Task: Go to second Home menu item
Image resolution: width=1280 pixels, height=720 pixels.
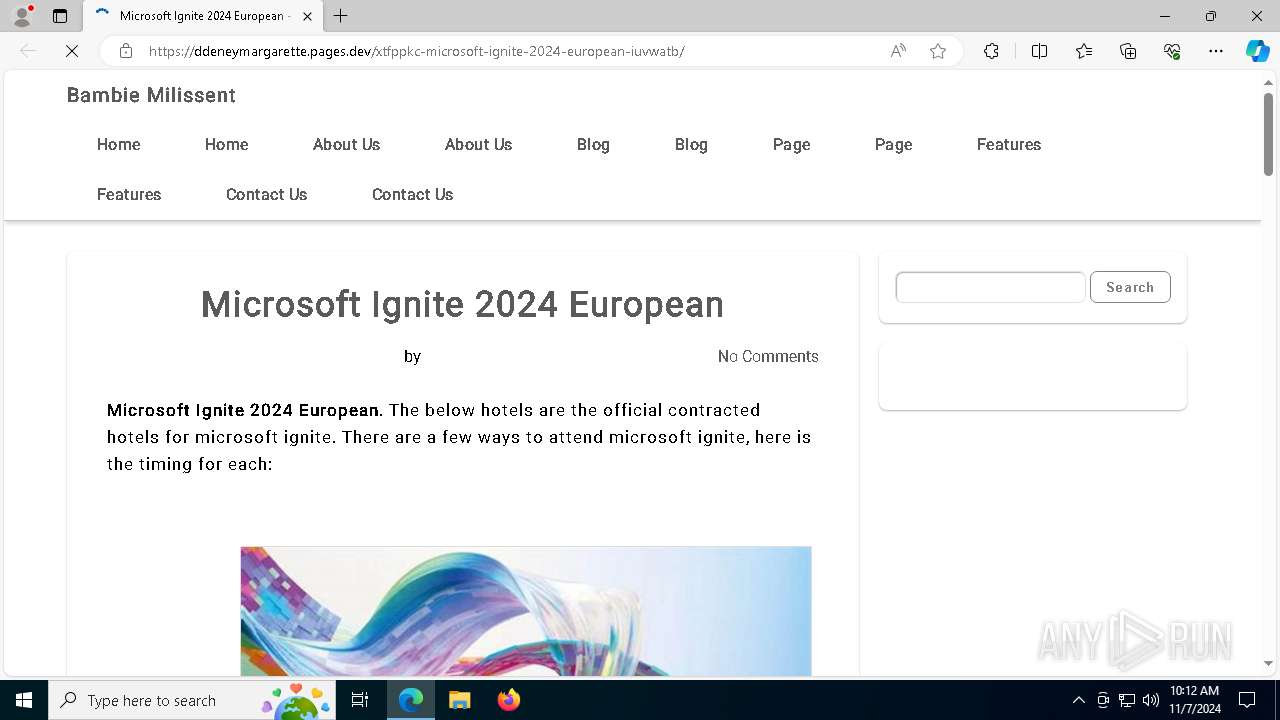Action: pos(227,144)
